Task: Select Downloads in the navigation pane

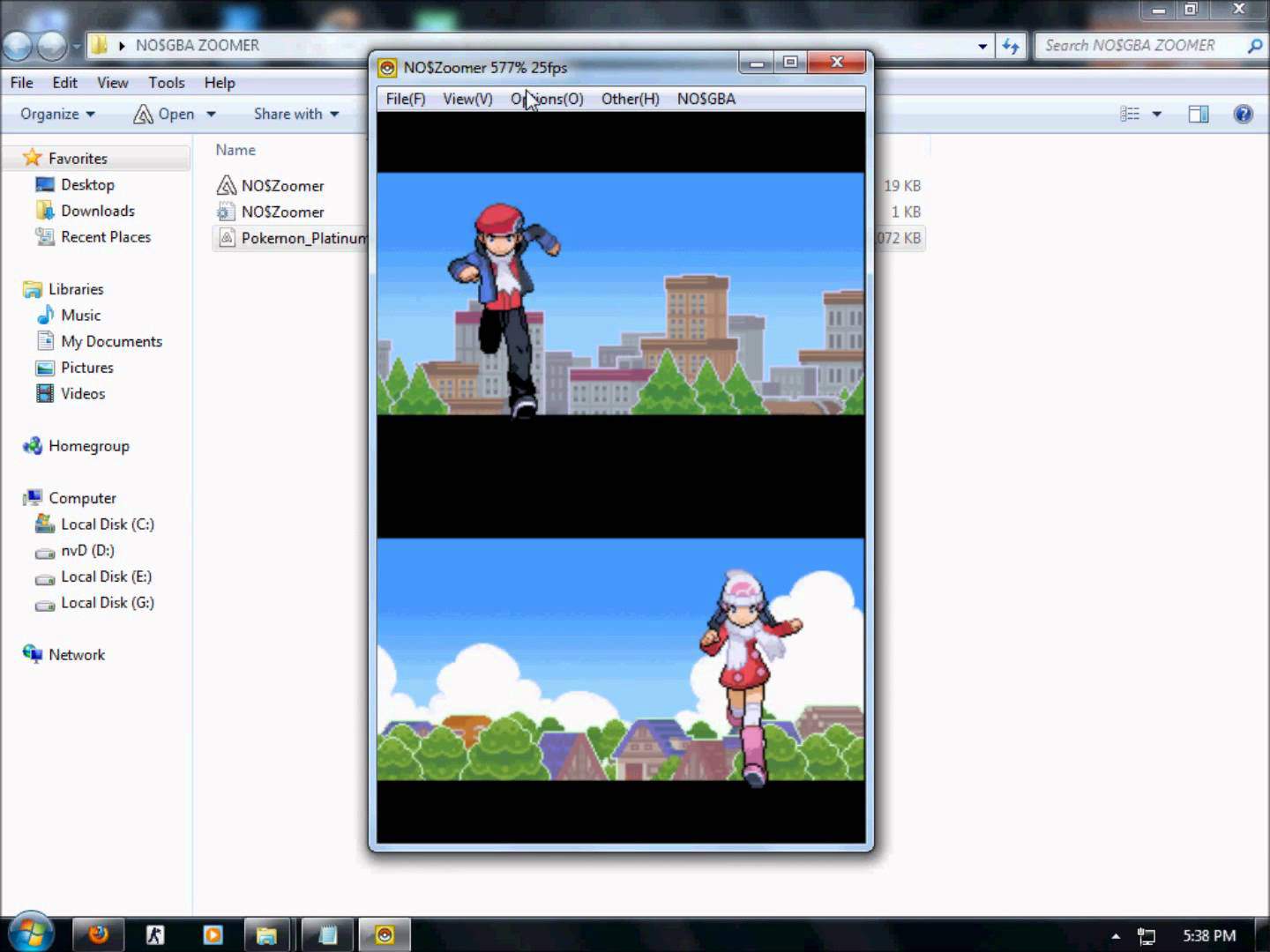Action: coord(97,211)
